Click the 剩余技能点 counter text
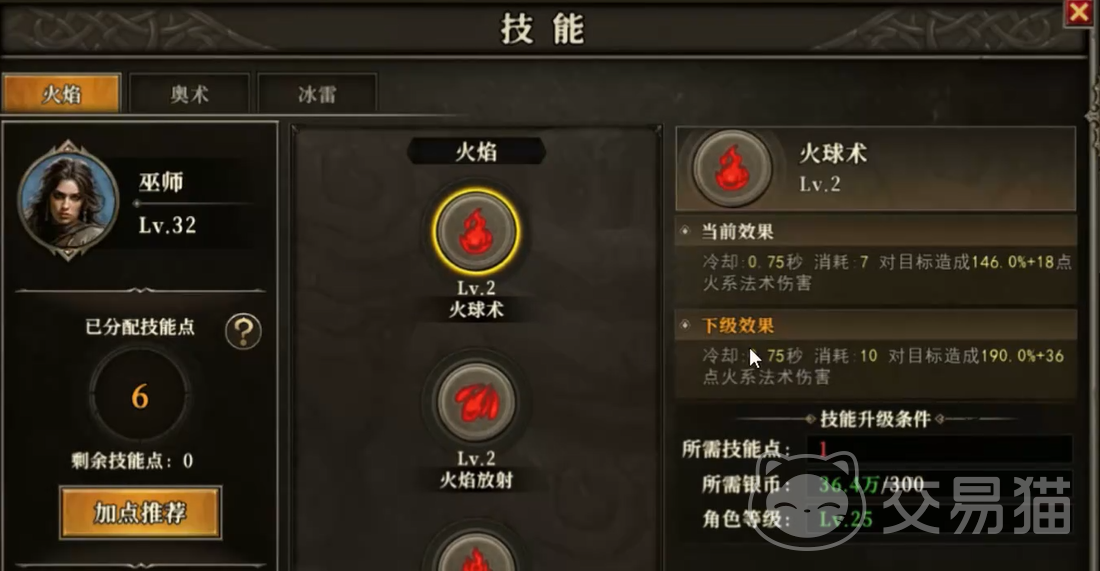Image resolution: width=1100 pixels, height=571 pixels. tap(133, 461)
